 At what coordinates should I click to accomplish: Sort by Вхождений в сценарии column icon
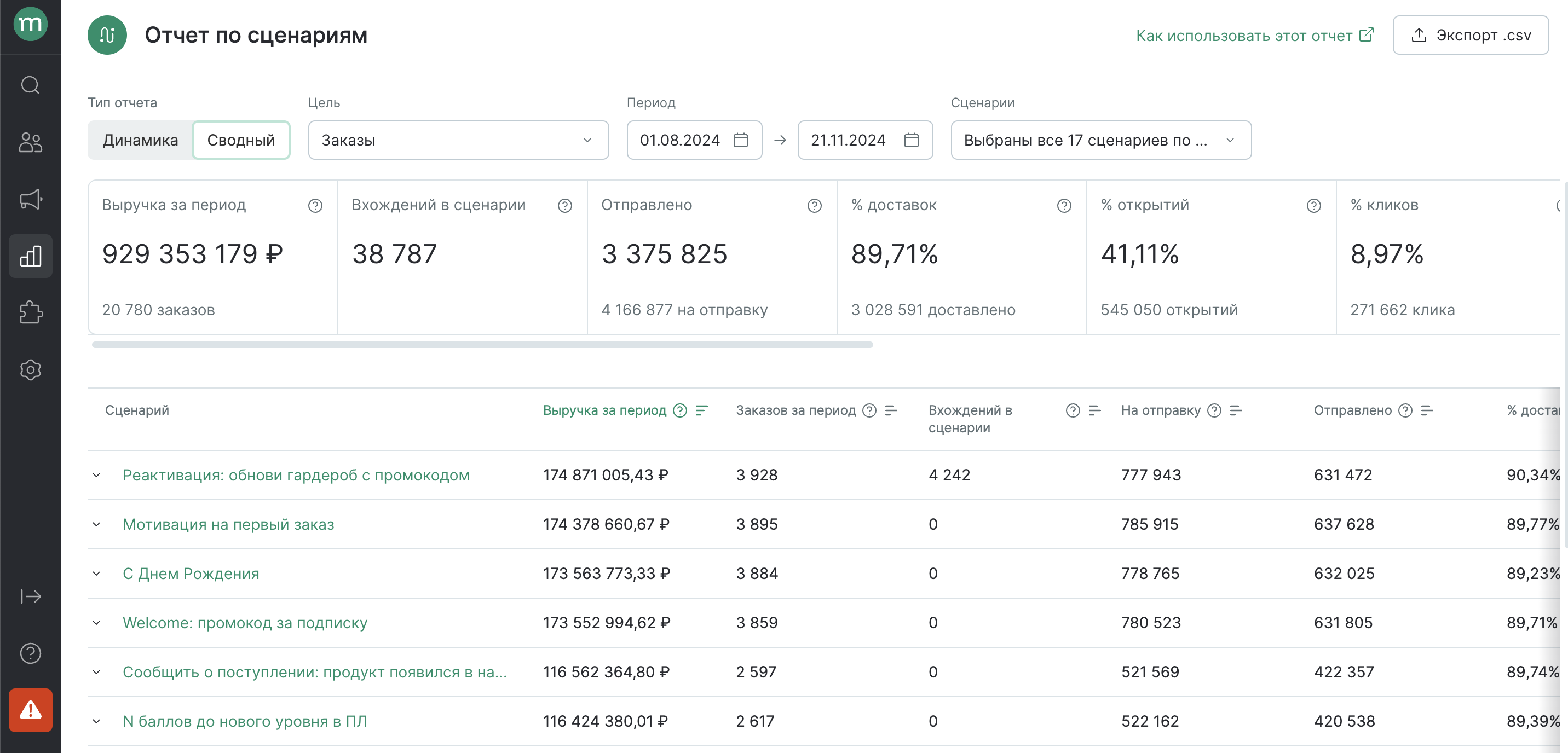1094,410
